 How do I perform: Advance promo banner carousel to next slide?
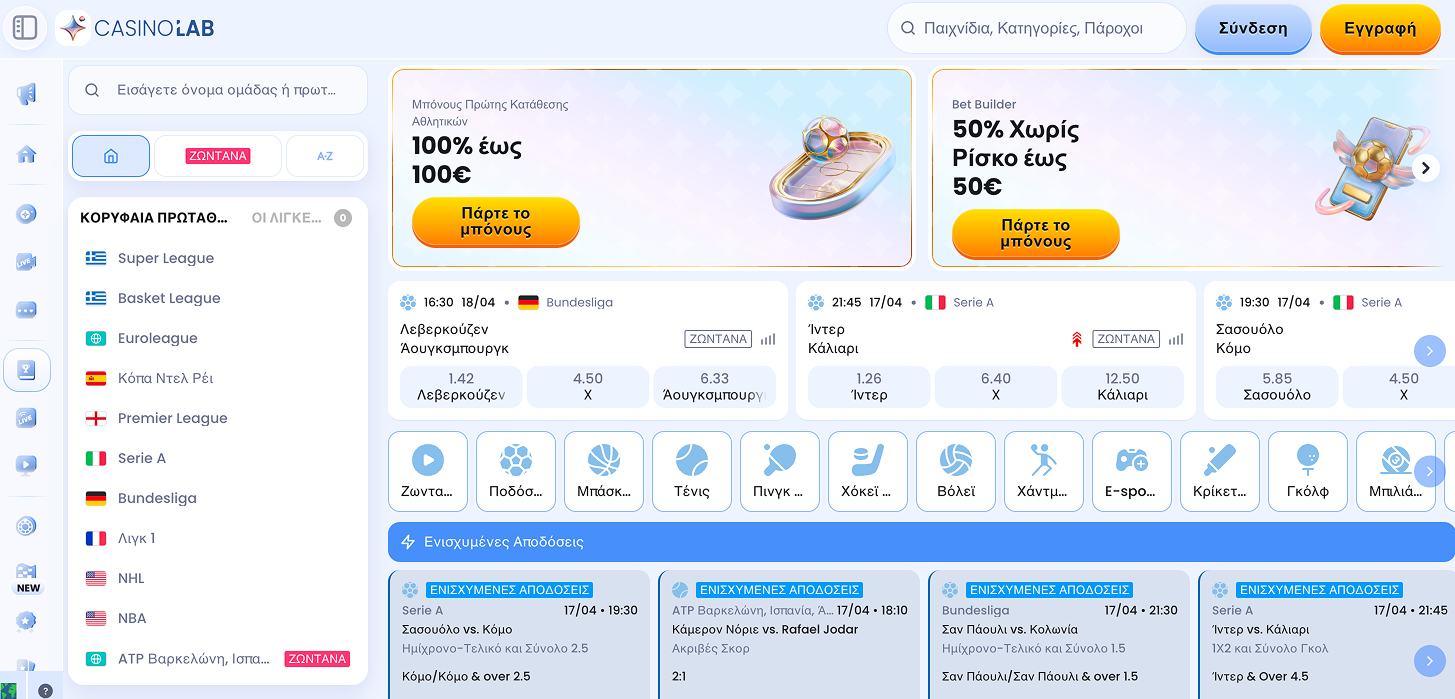(x=1426, y=168)
